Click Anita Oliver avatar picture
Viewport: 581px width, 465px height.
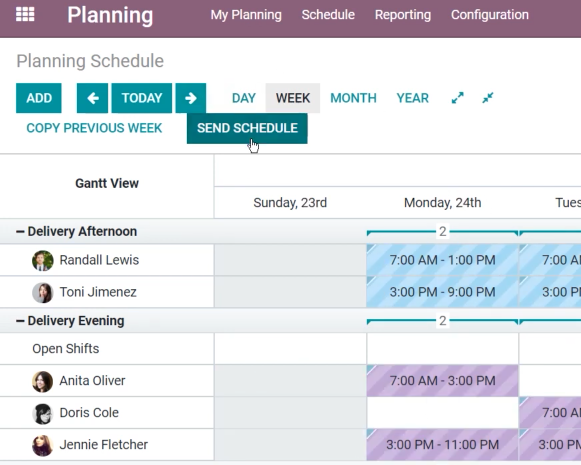42,381
